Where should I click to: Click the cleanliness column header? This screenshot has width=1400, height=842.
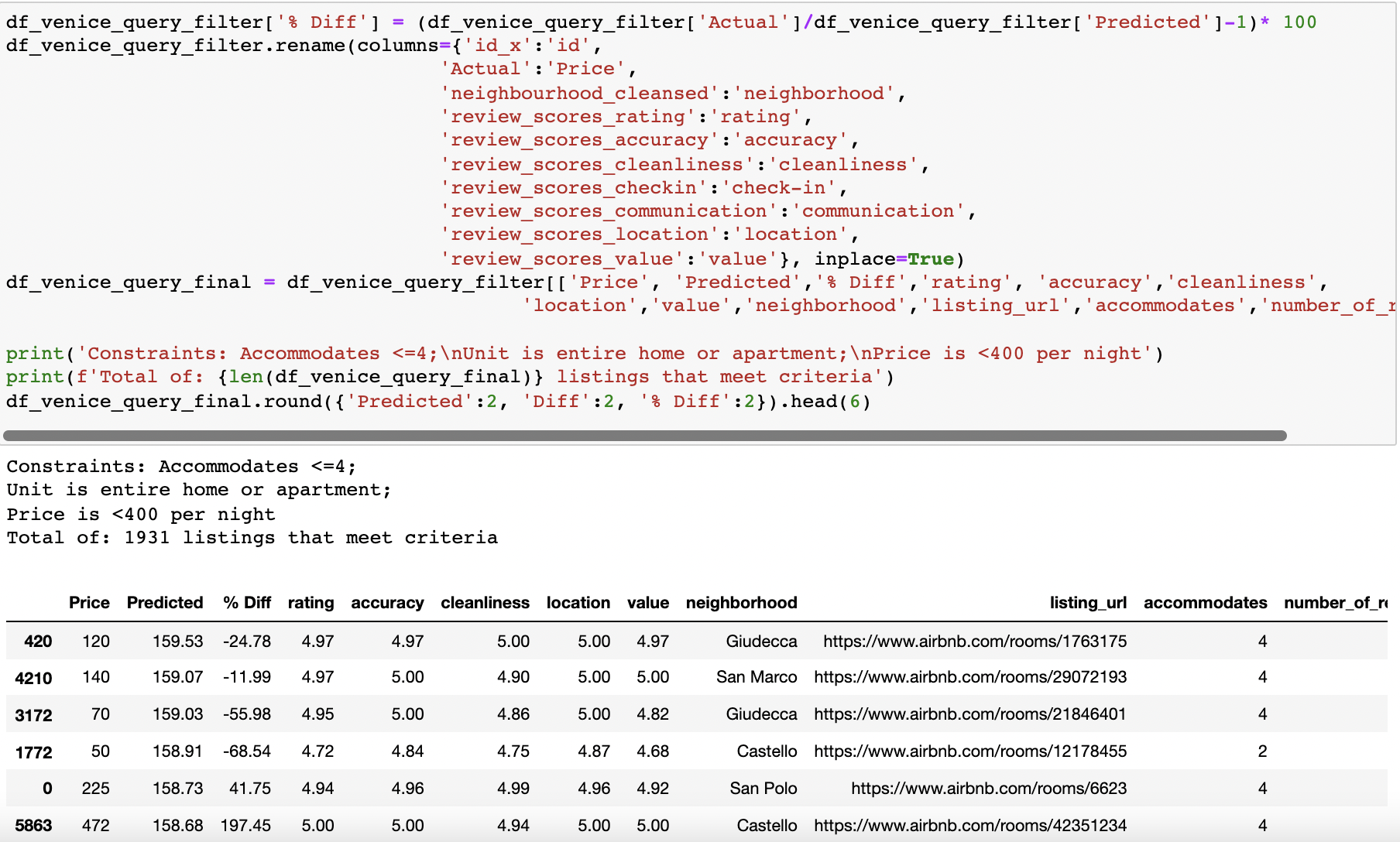click(485, 603)
